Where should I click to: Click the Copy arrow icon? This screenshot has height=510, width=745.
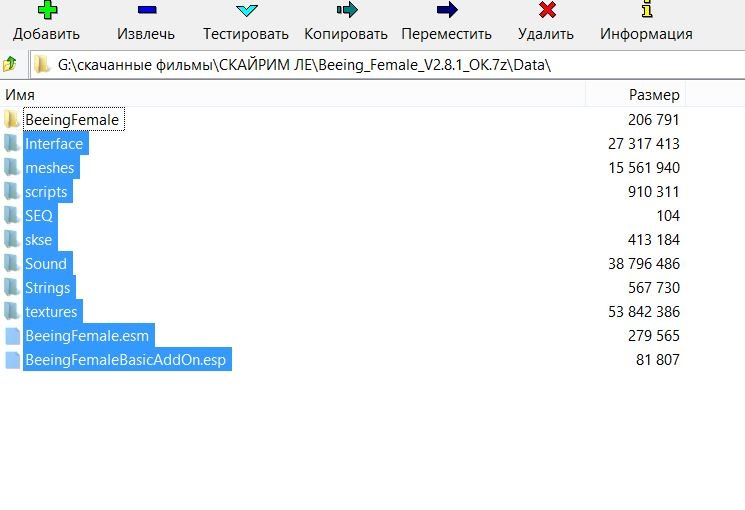346,11
